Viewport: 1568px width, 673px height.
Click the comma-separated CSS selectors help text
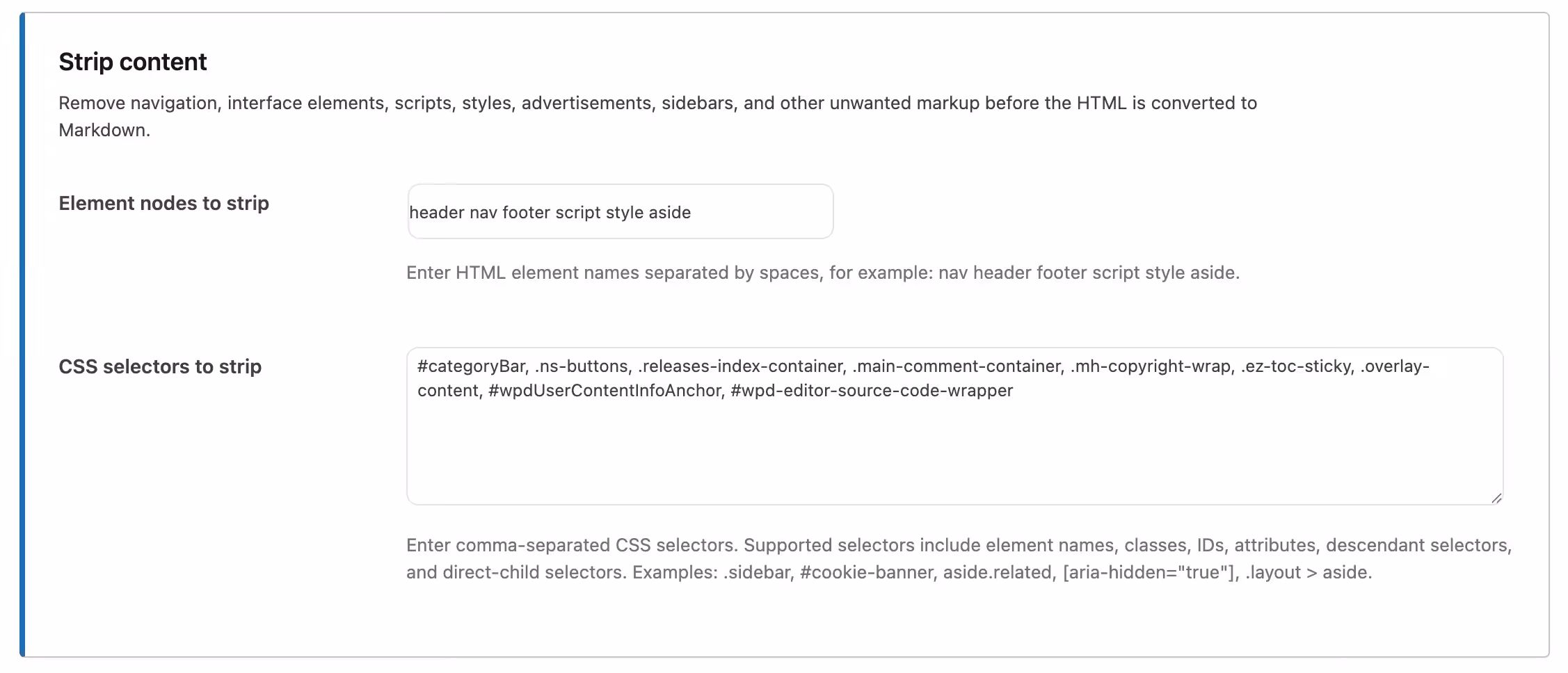coord(959,558)
